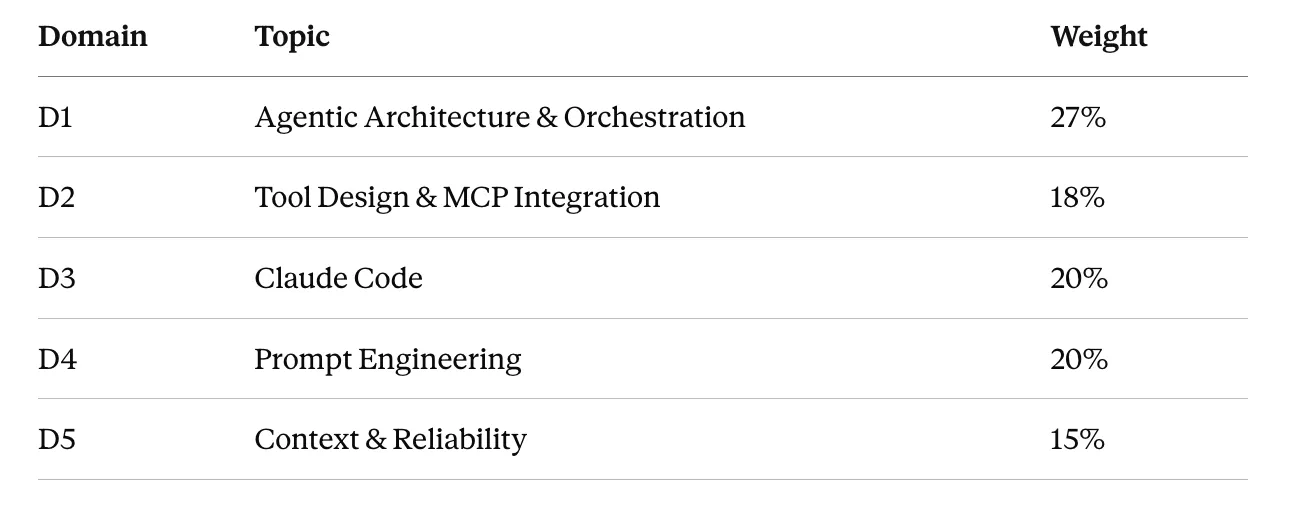
Task: Click the word Orchestration in D1 row
Action: 655,117
